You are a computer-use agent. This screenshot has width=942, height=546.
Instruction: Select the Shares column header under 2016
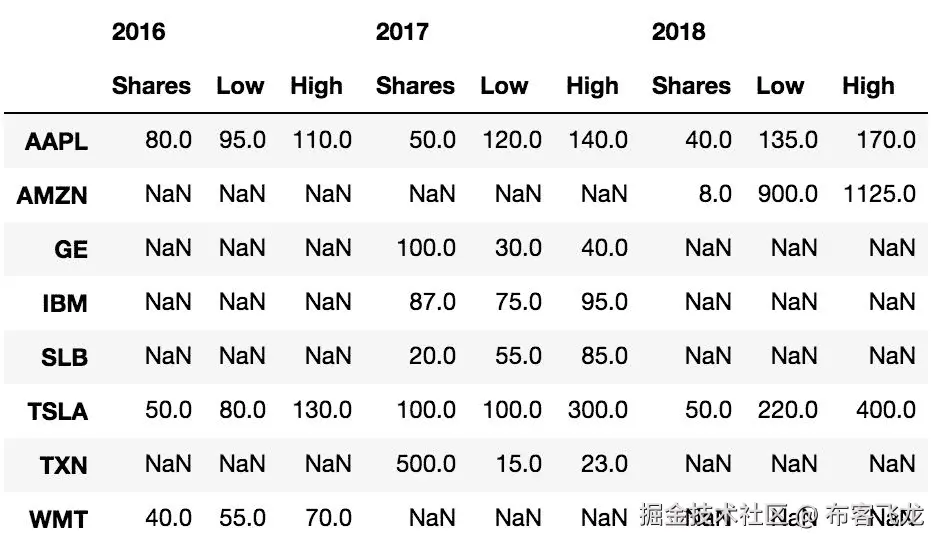(151, 86)
